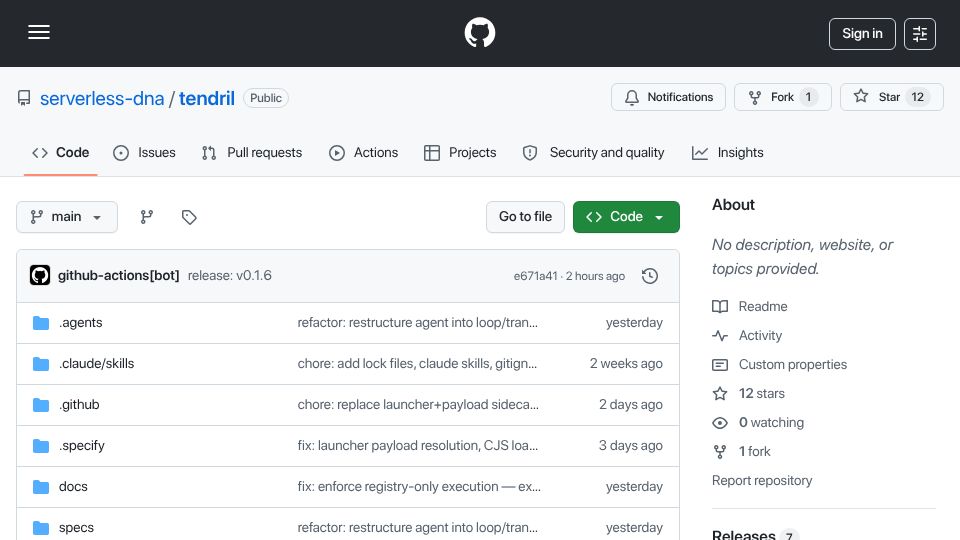Image resolution: width=960 pixels, height=540 pixels.
Task: Open the Actions tab
Action: pos(364,152)
